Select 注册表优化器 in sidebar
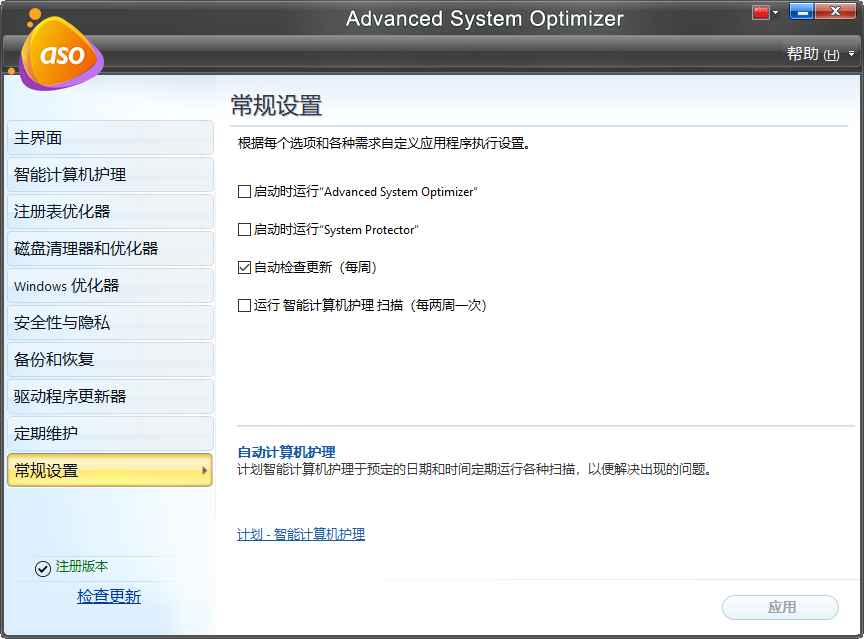864x639 pixels. [110, 212]
